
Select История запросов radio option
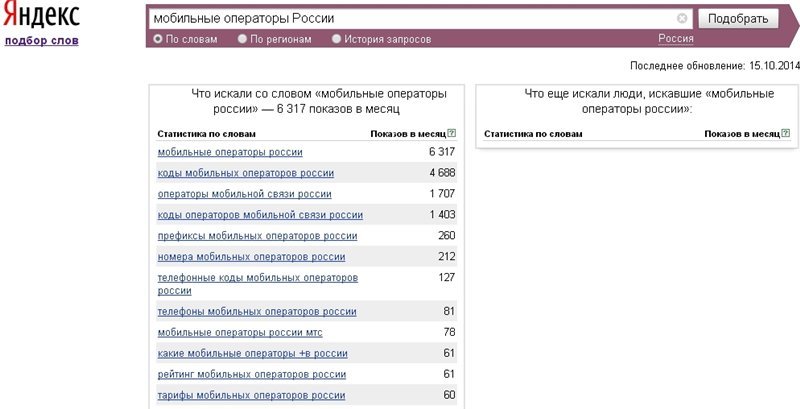tap(337, 39)
